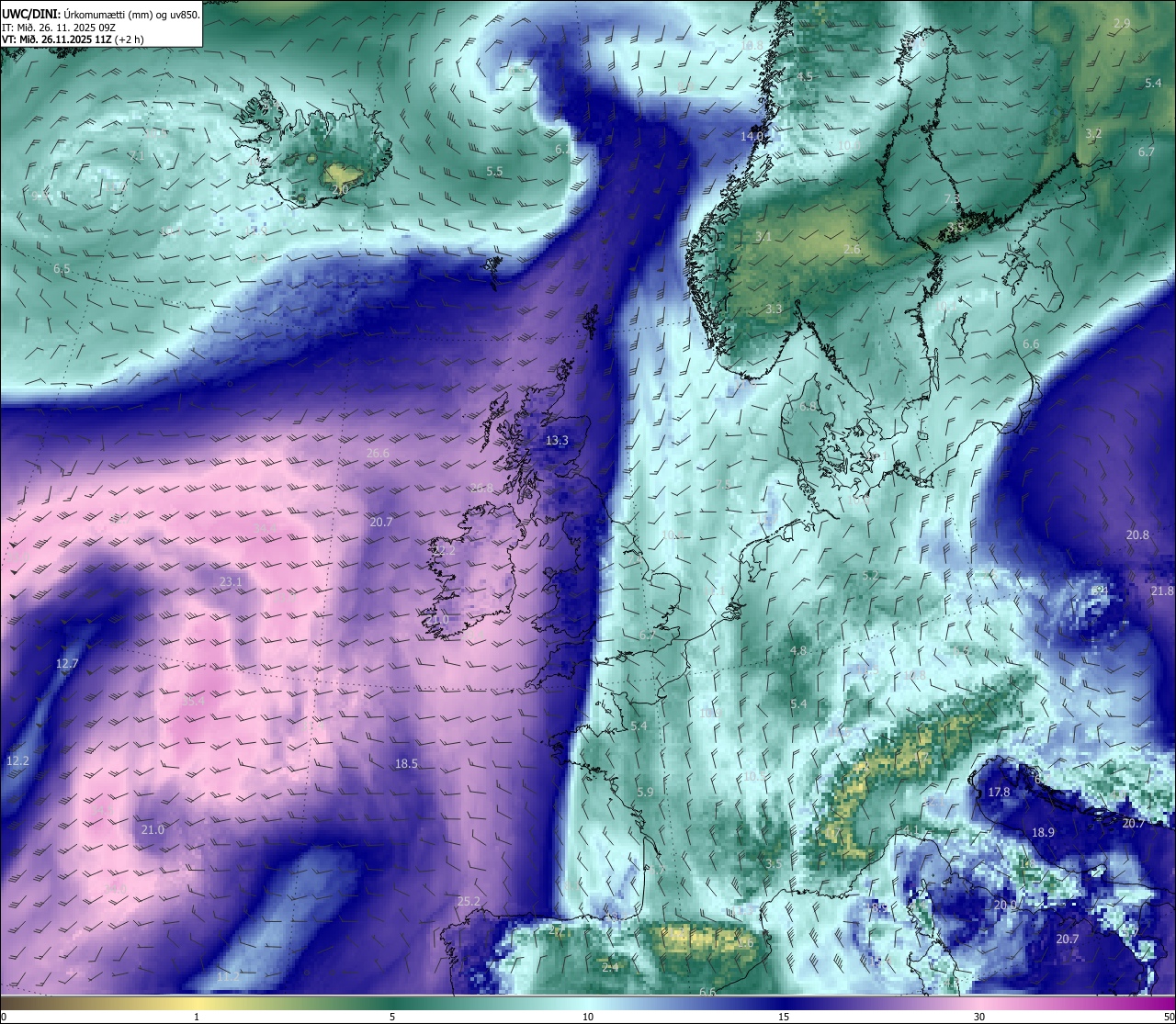Click the 5.5 value east of Iceland

click(494, 171)
